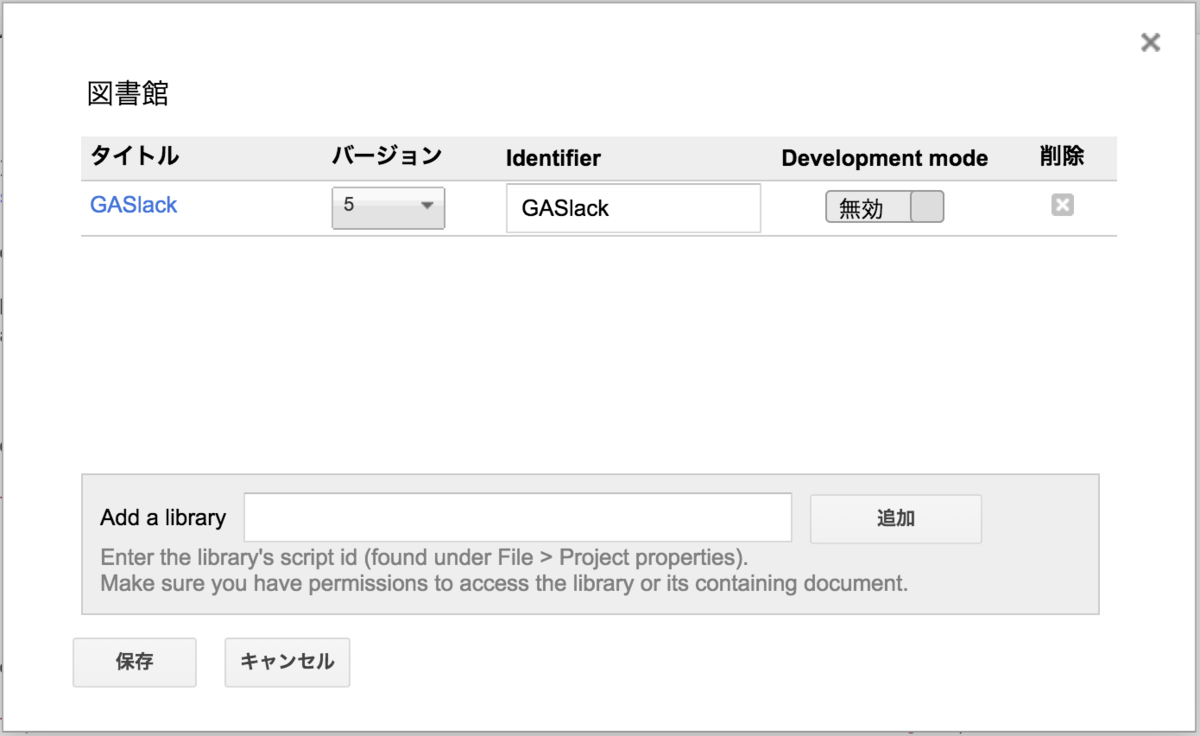Click the 削除 column header

pyautogui.click(x=1062, y=156)
